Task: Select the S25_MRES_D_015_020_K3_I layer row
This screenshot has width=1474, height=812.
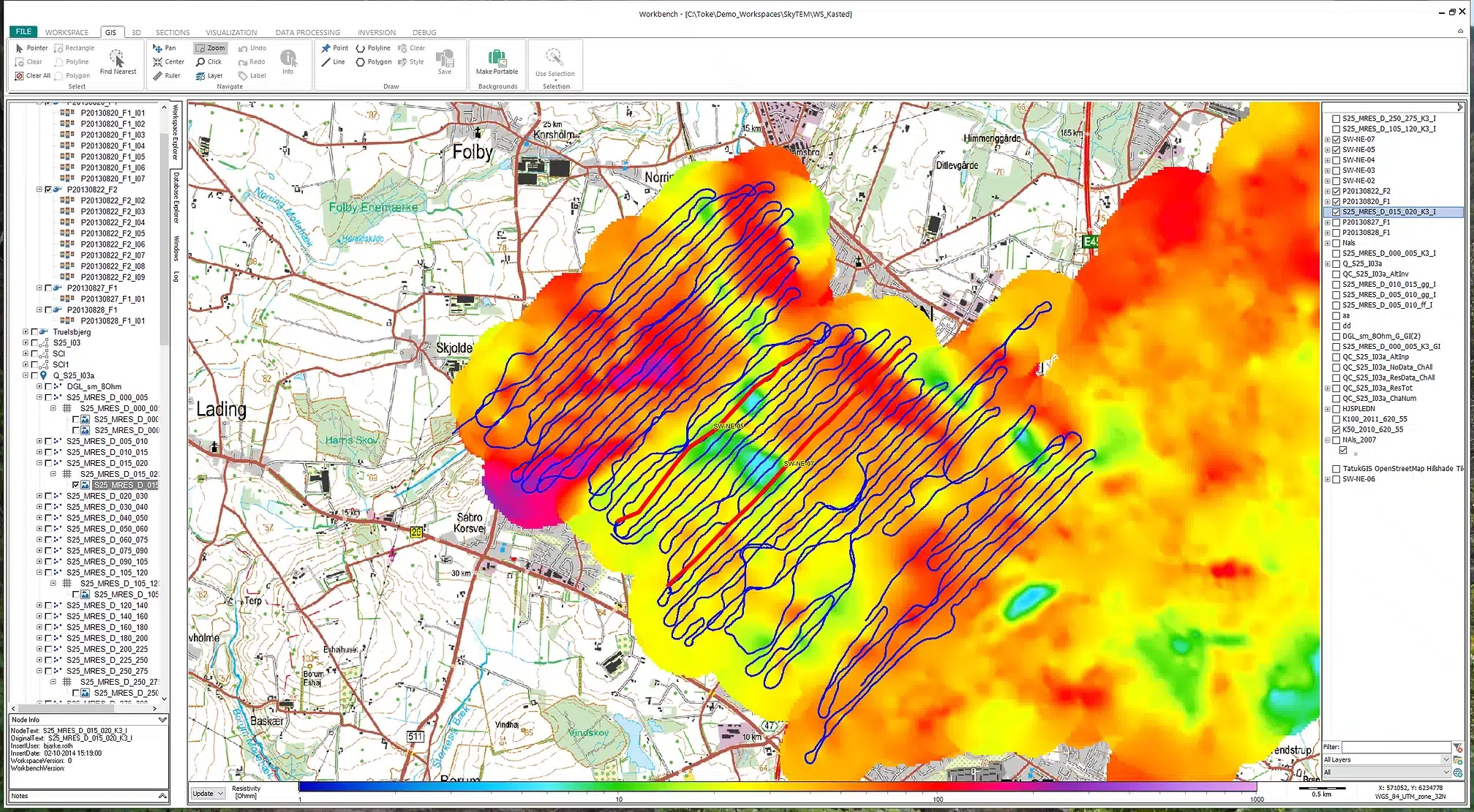Action: [1394, 212]
